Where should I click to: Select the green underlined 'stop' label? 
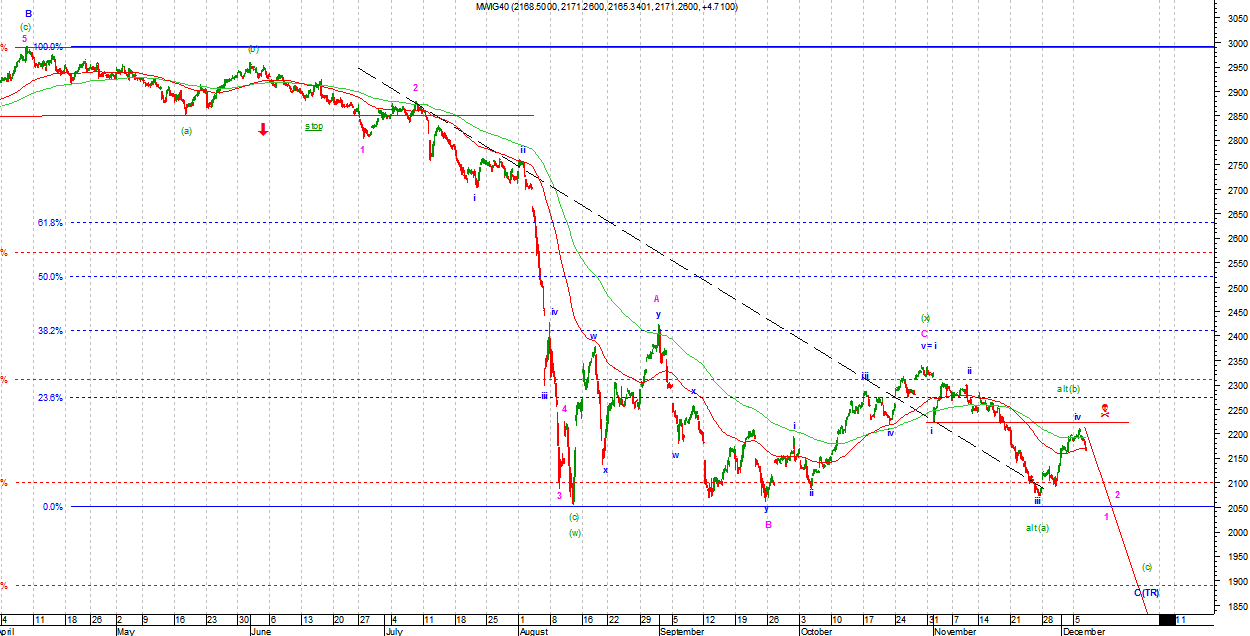point(314,127)
